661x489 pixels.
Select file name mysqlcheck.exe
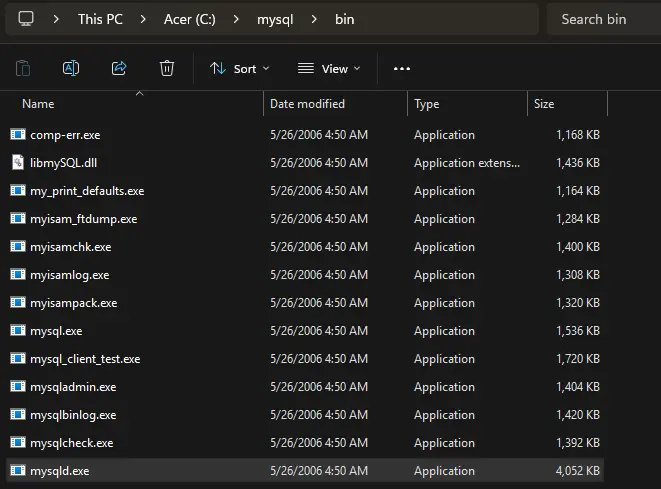72,443
